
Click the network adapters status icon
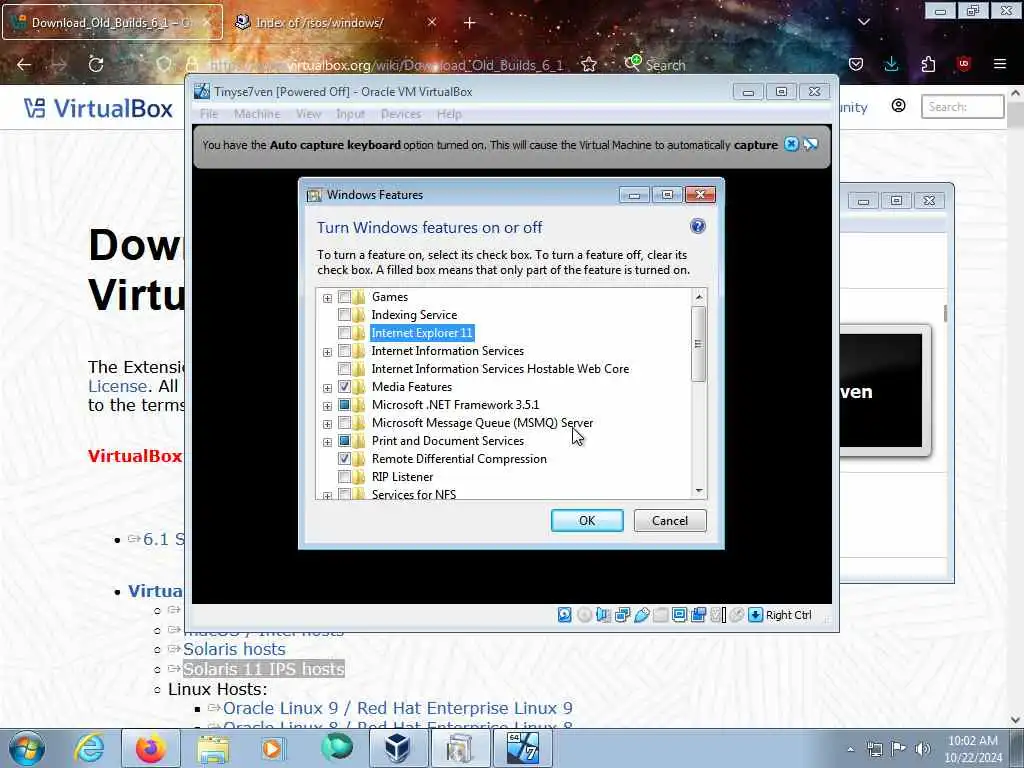tap(622, 615)
